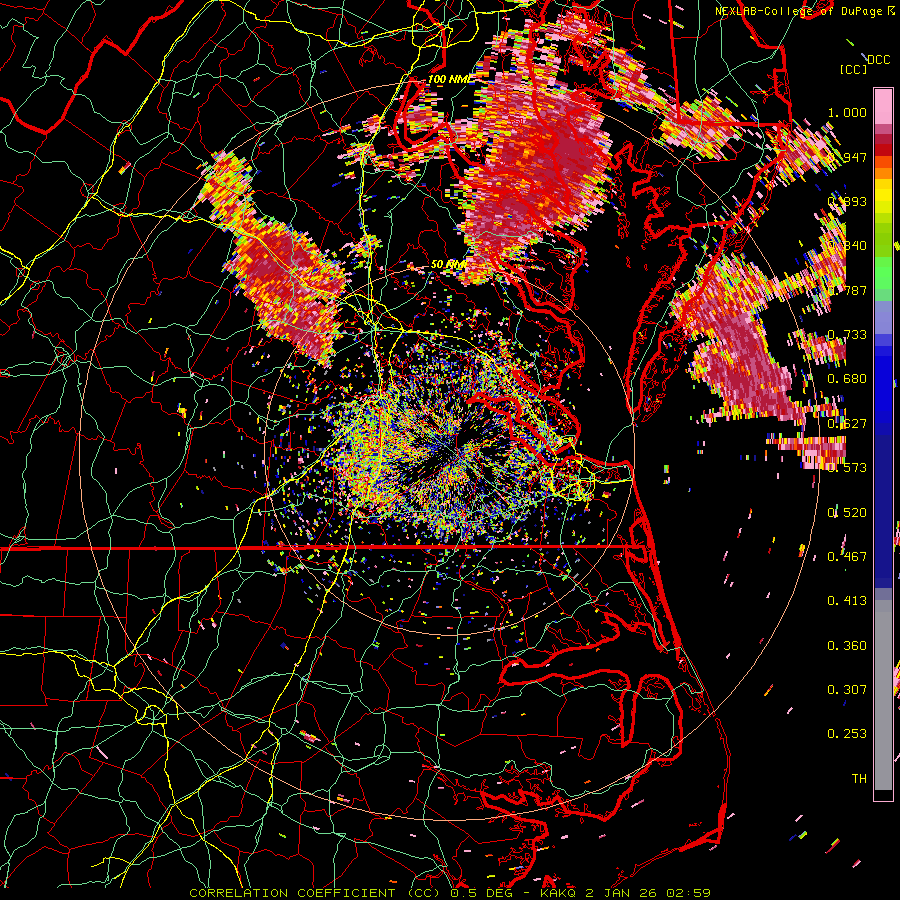Viewport: 900px width, 900px height.
Task: Click the 50 NM range ring label
Action: [x=449, y=264]
